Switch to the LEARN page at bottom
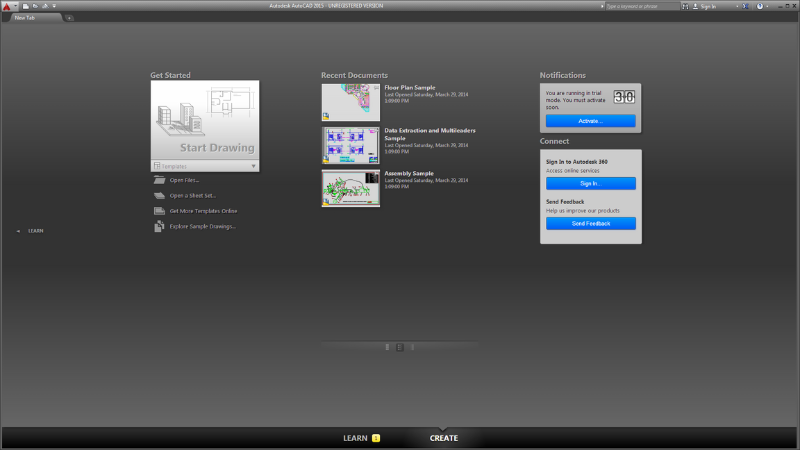 (x=355, y=438)
